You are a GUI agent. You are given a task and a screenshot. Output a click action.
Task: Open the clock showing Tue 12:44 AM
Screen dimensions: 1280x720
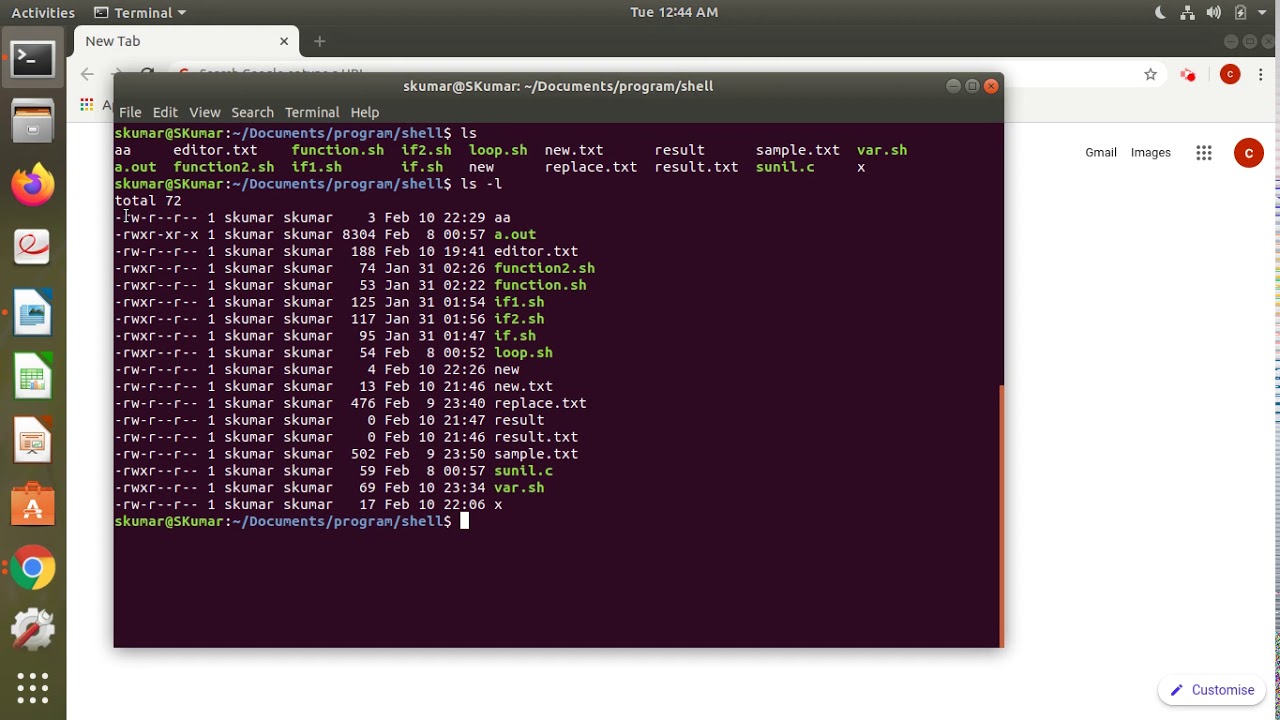[674, 12]
